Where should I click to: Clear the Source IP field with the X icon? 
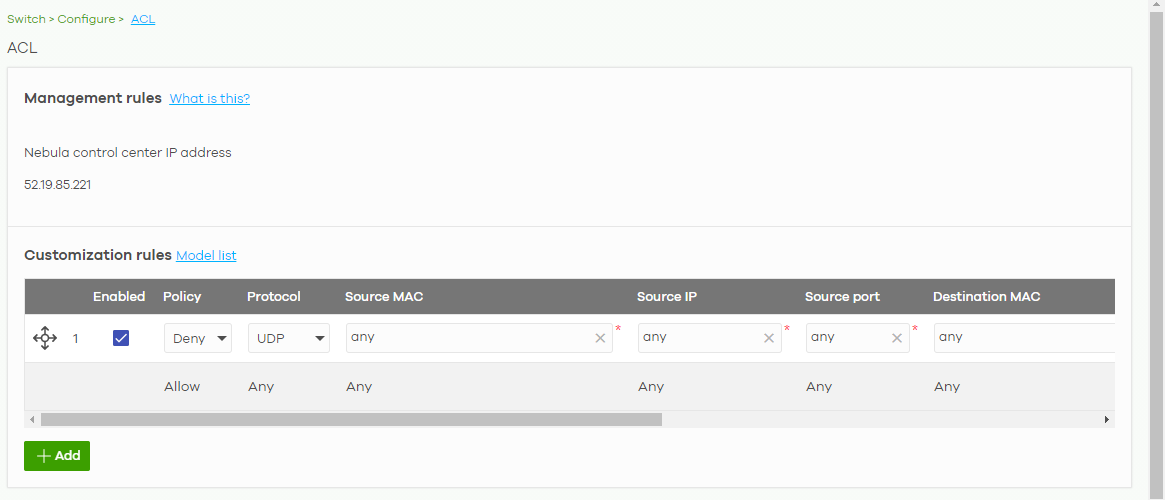pos(769,338)
